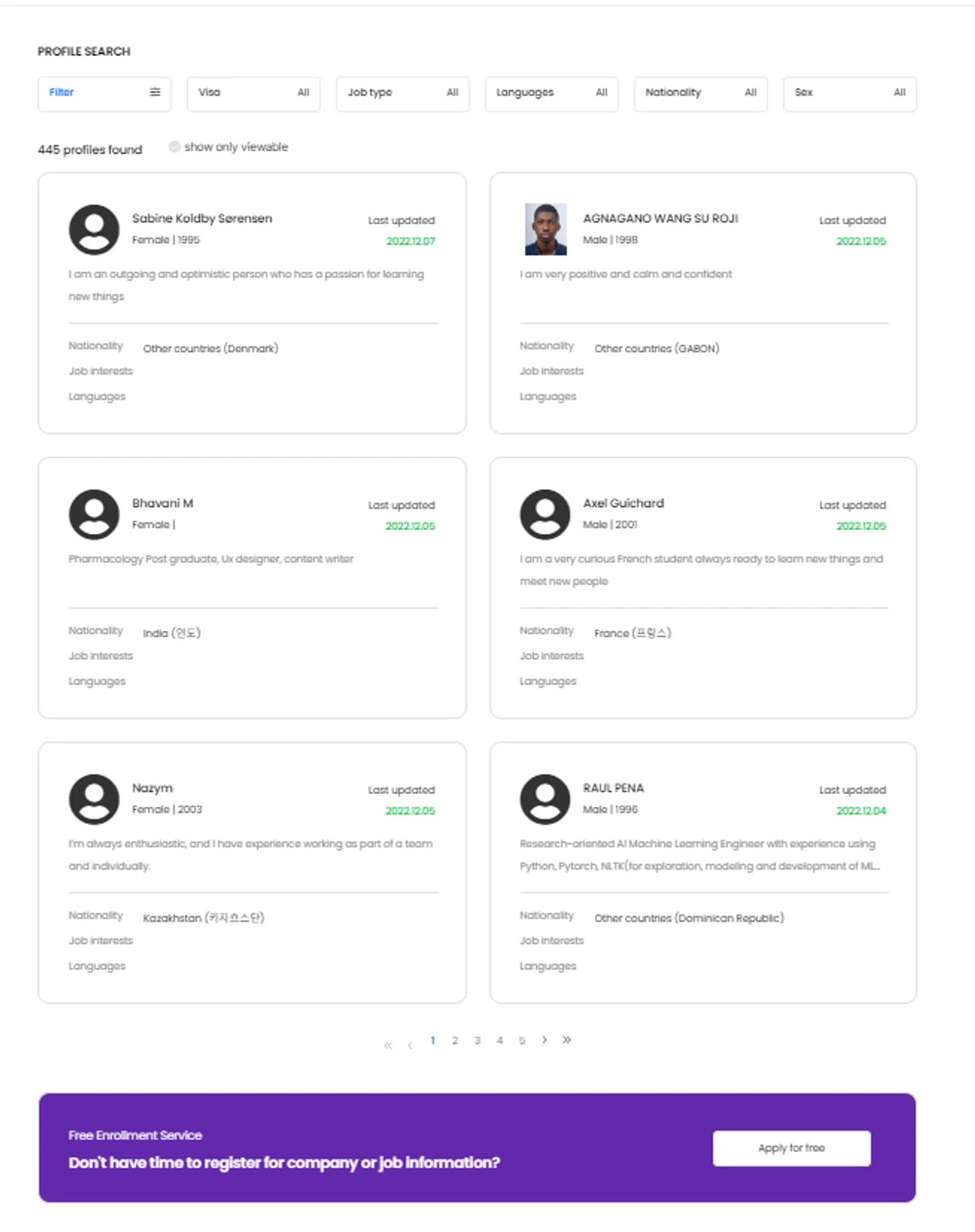Click Axel Guichard's profile avatar icon
The image size is (975, 1232).
tap(545, 514)
